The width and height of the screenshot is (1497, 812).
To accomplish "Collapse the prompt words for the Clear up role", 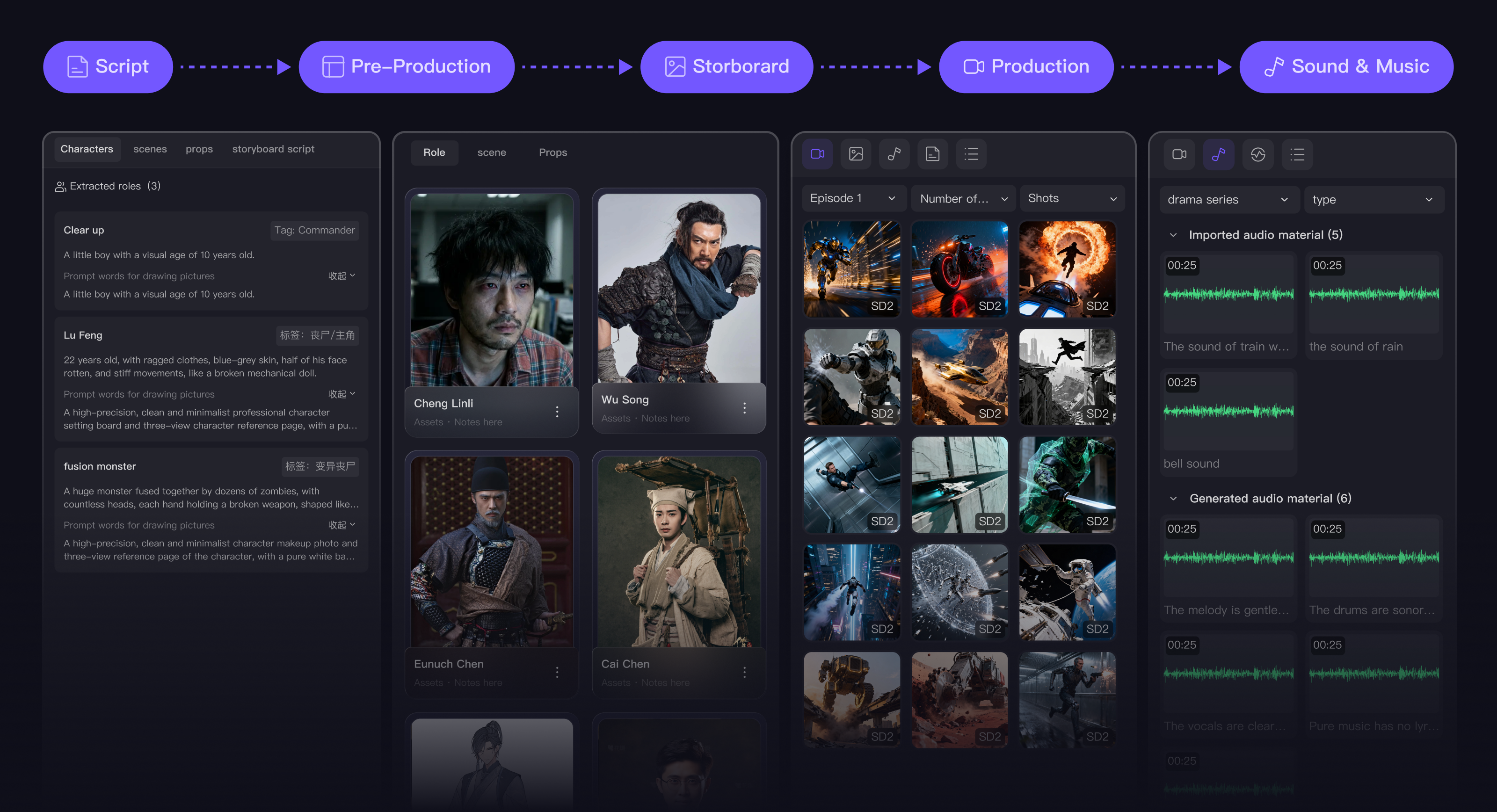I will (x=342, y=275).
